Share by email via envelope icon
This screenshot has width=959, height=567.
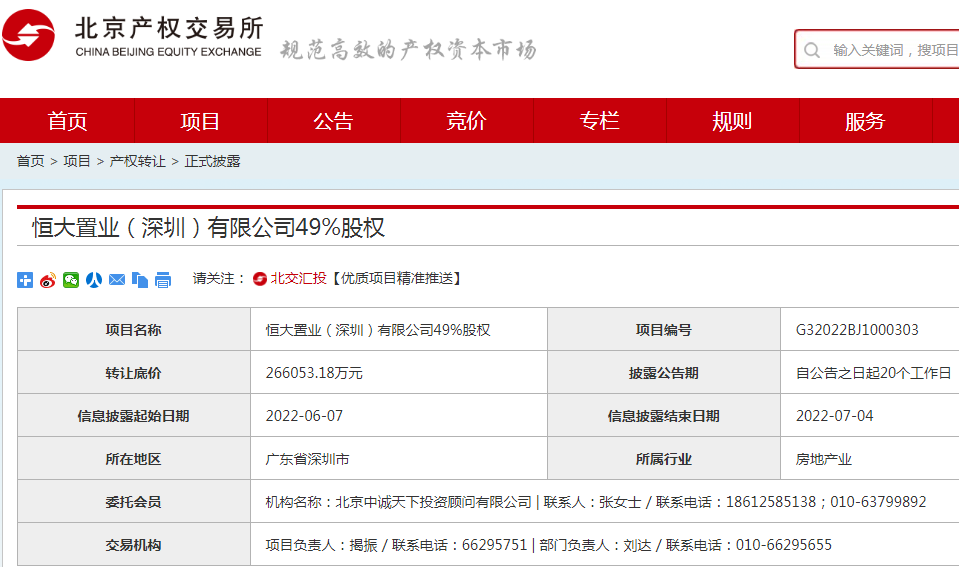tap(117, 280)
